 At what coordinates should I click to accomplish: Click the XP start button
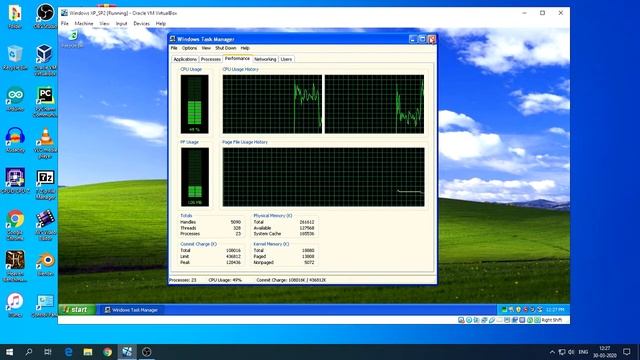[x=77, y=309]
